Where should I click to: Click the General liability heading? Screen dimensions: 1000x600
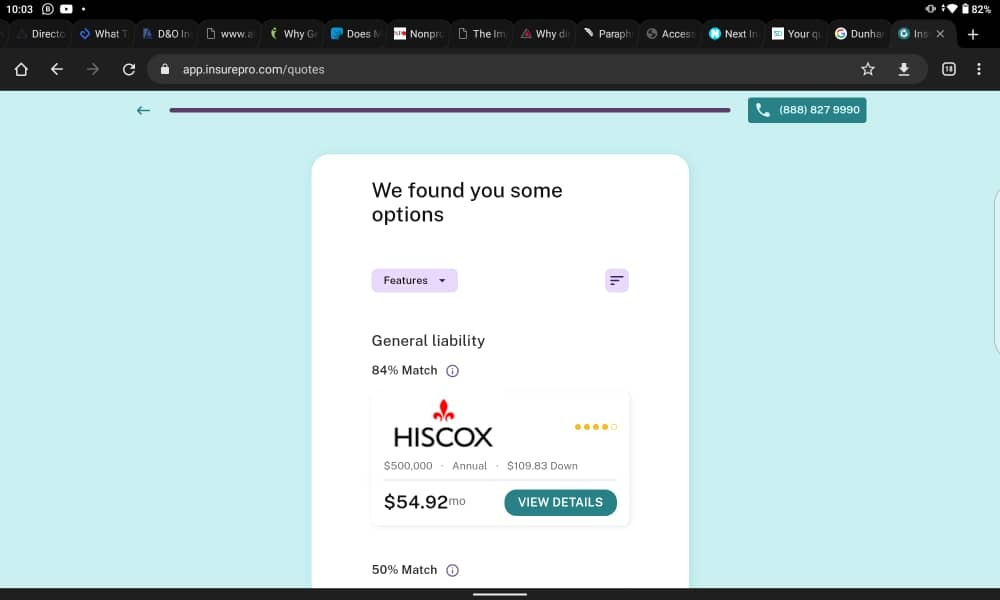pyautogui.click(x=428, y=340)
